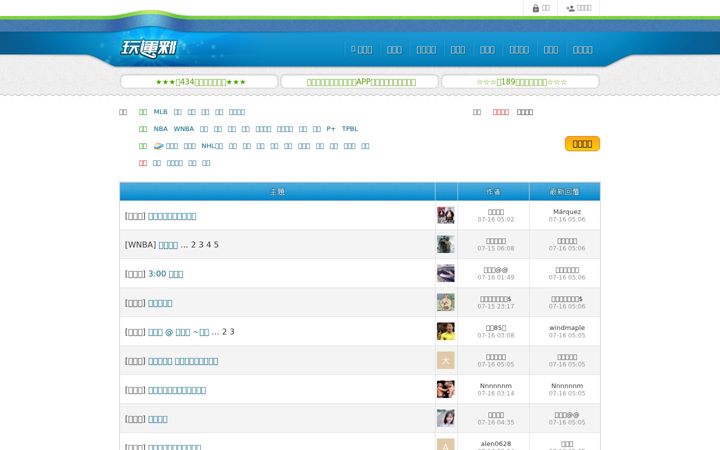Screen dimensions: 720x450
Task: Click the red highlighted filter link
Action: pos(501,112)
